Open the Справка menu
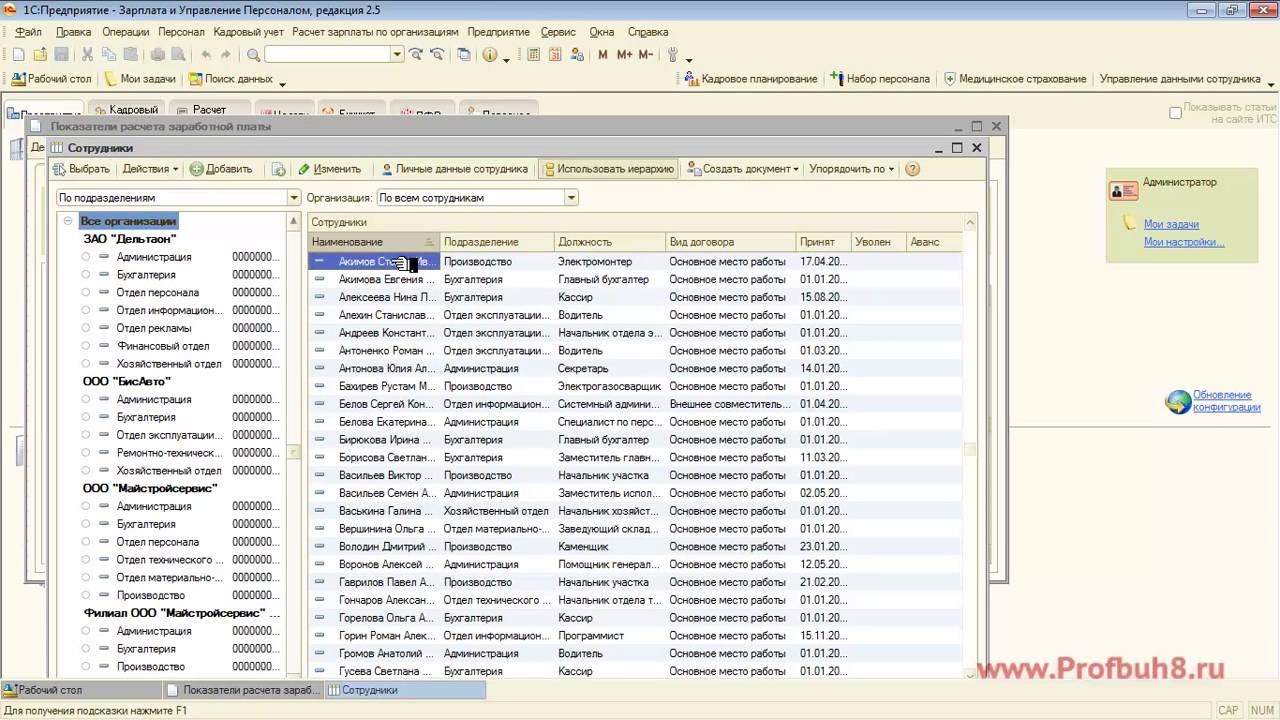Screen dimensions: 1280x720 coord(648,32)
